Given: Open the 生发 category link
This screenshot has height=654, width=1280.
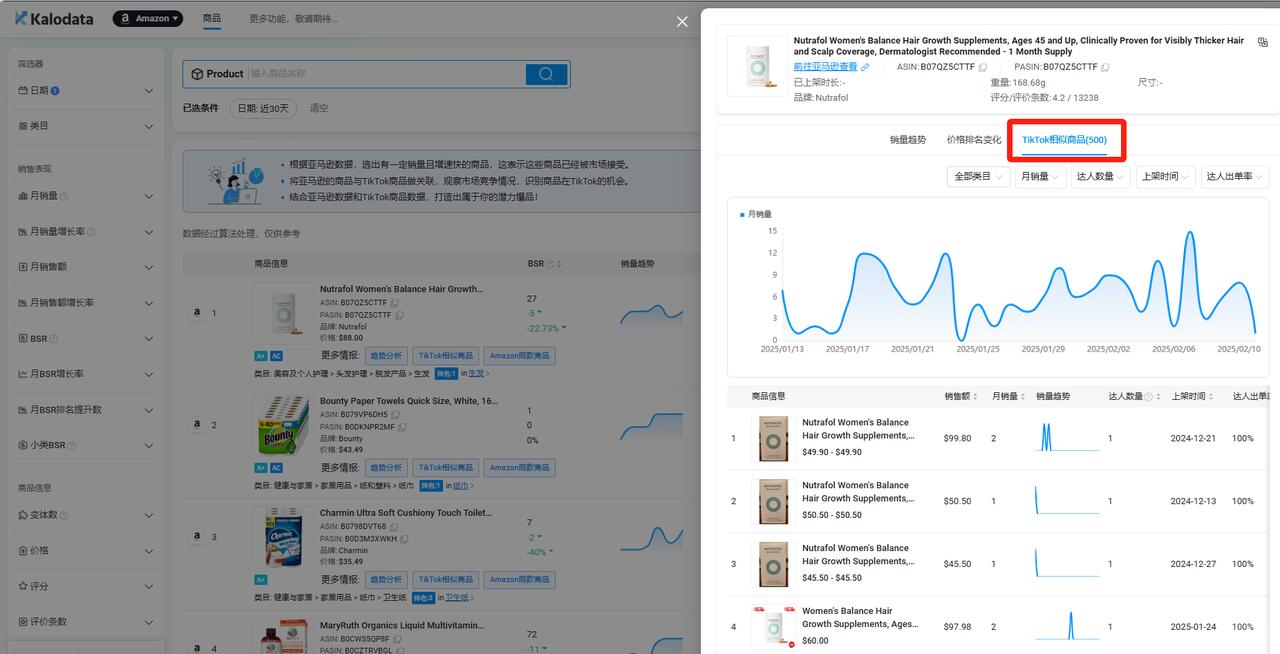Looking at the screenshot, I should pyautogui.click(x=478, y=373).
